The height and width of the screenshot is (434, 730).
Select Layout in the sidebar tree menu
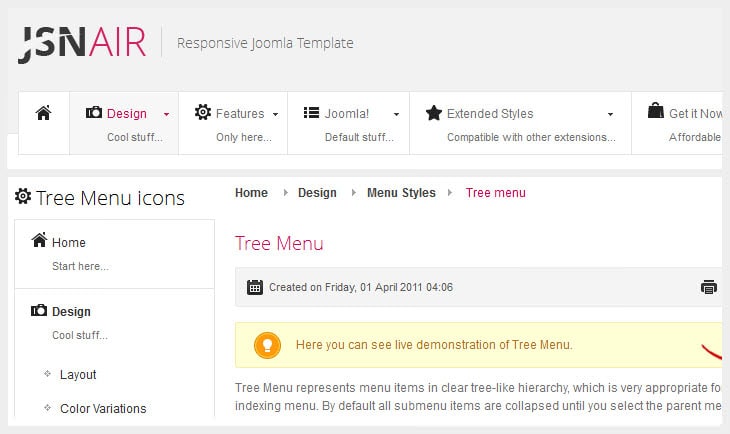[x=78, y=375]
